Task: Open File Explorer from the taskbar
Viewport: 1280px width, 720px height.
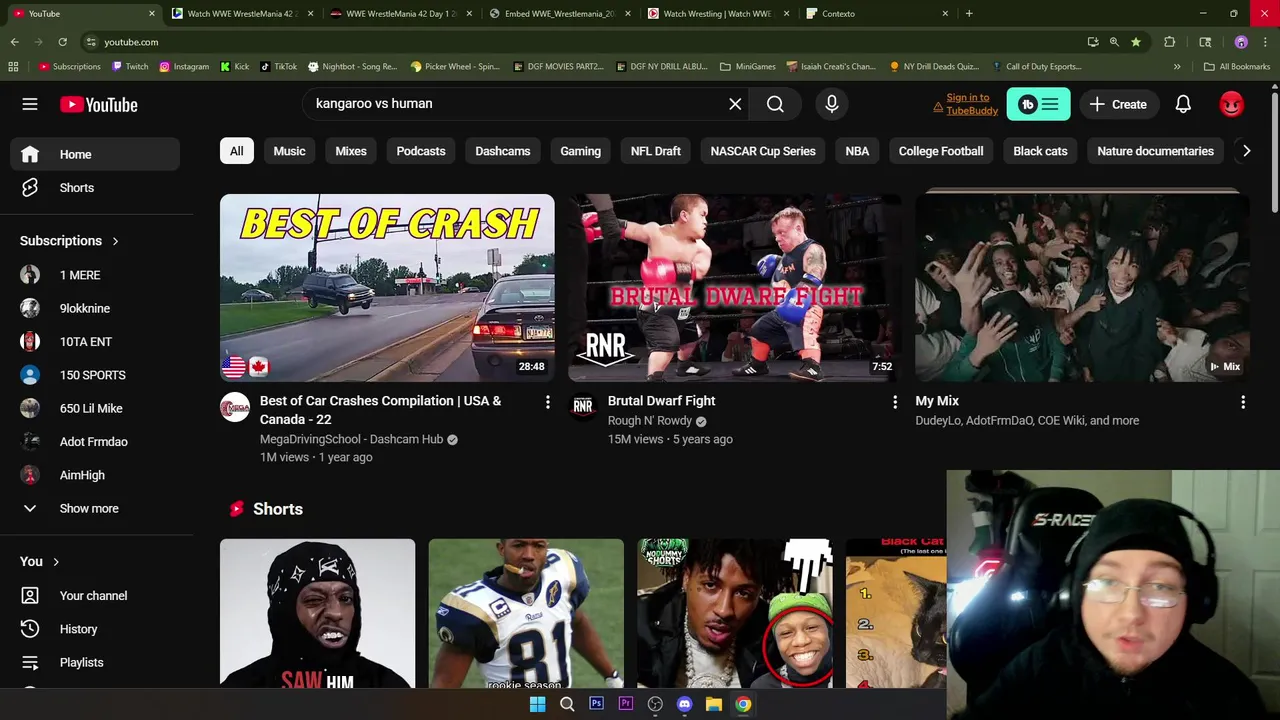Action: pos(714,704)
